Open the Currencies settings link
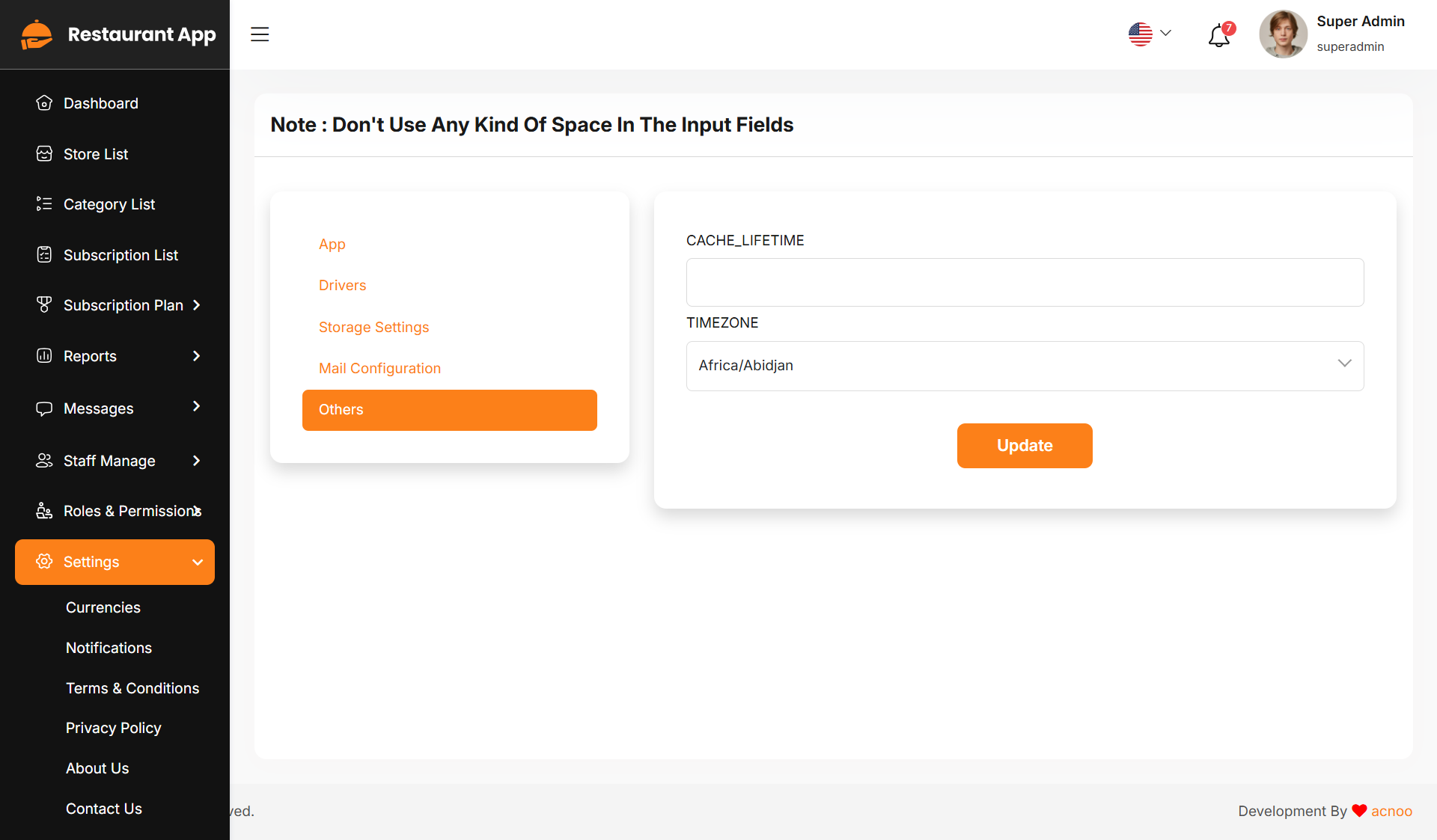The image size is (1437, 840). (x=103, y=607)
